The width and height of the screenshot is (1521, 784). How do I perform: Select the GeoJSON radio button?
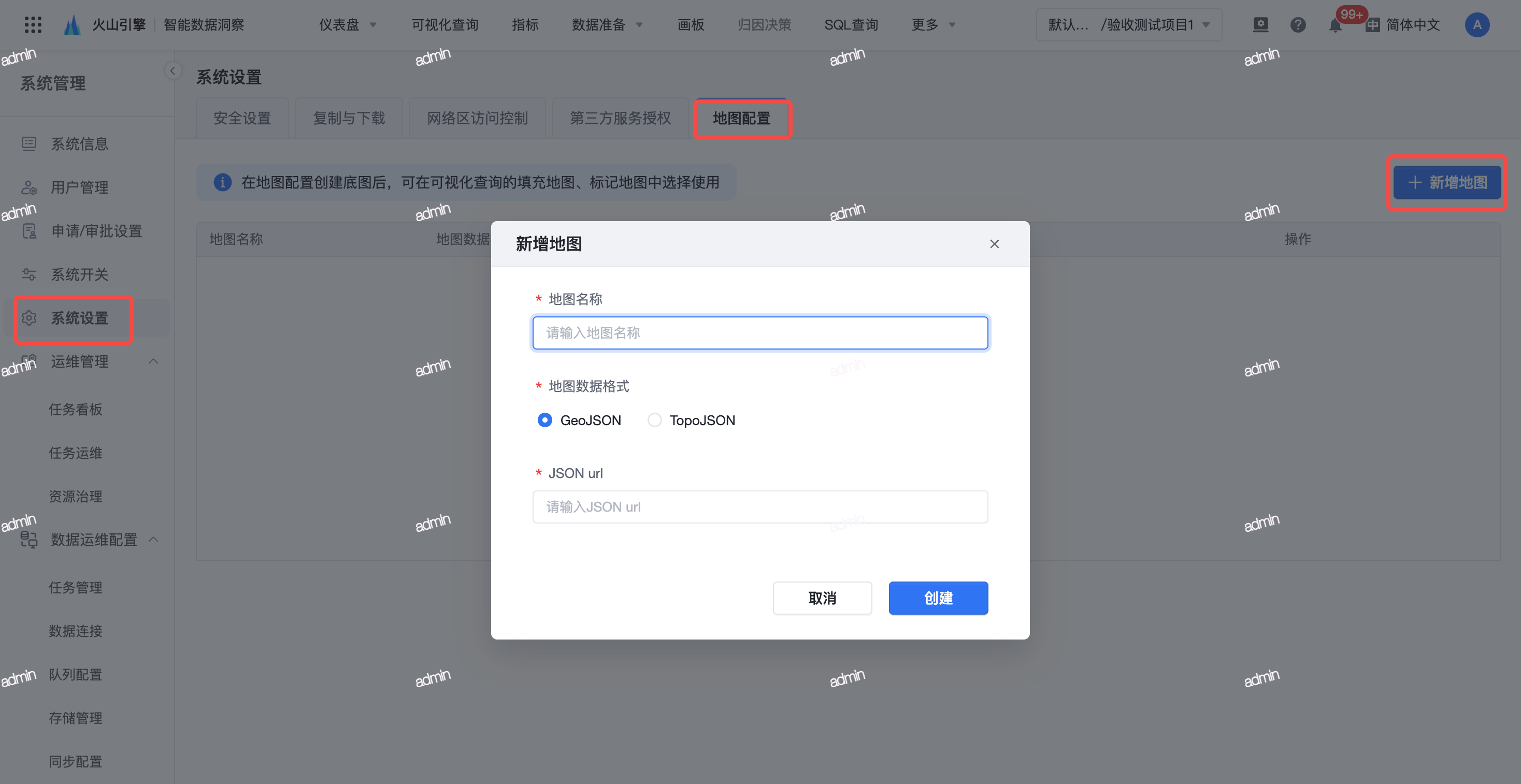544,420
